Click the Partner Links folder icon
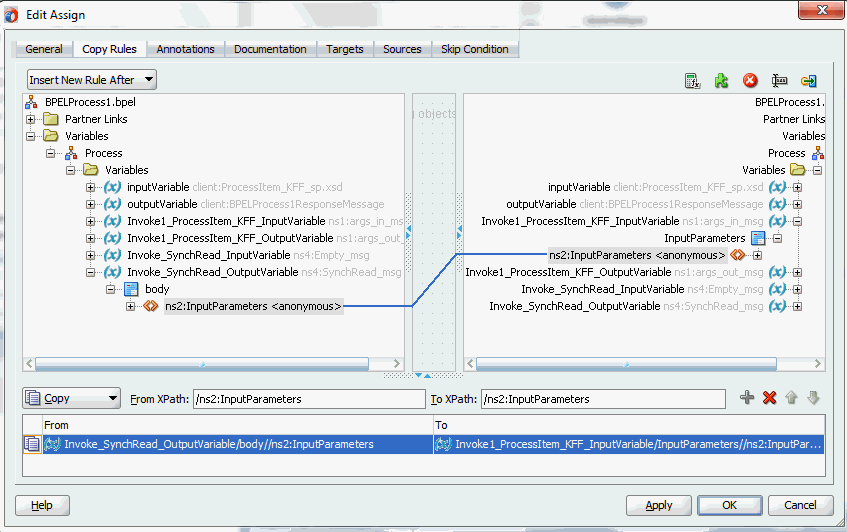 51,119
